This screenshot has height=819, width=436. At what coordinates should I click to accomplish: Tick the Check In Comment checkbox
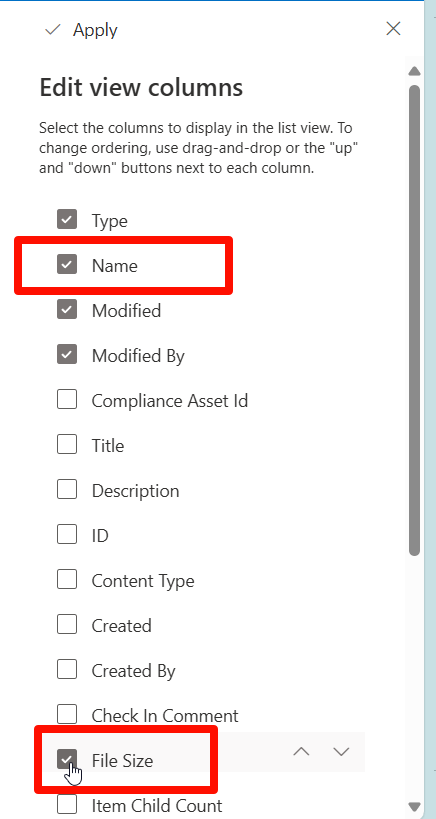(x=67, y=715)
